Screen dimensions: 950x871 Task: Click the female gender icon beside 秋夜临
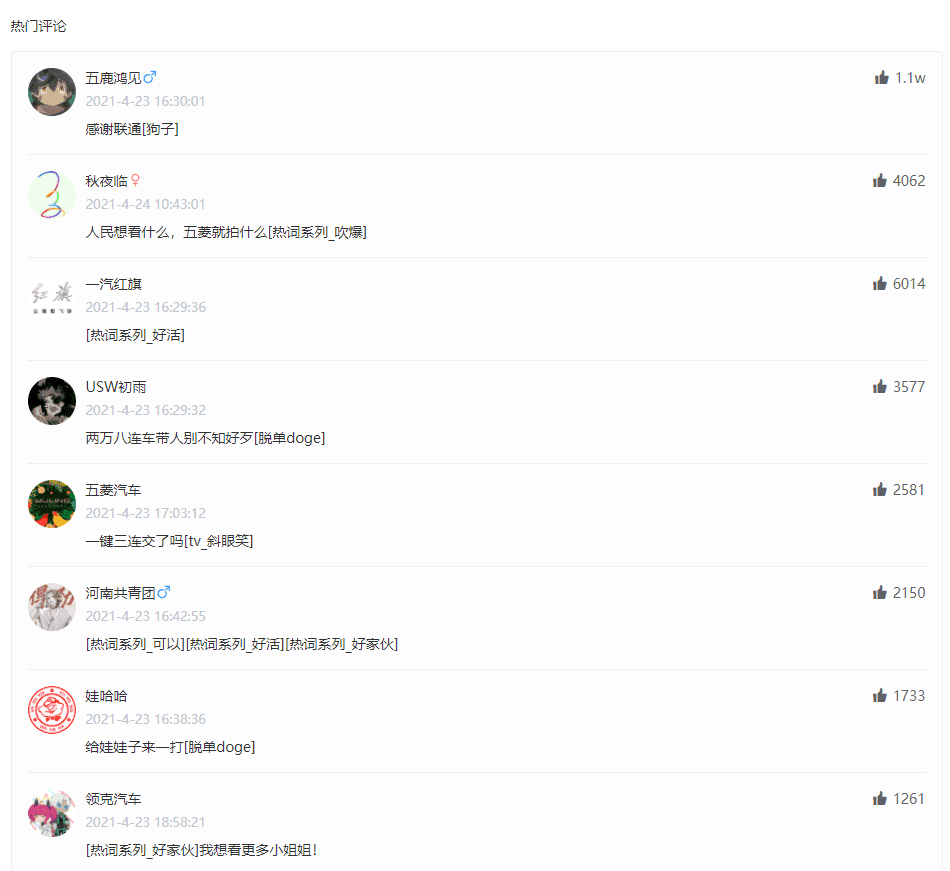pos(136,180)
